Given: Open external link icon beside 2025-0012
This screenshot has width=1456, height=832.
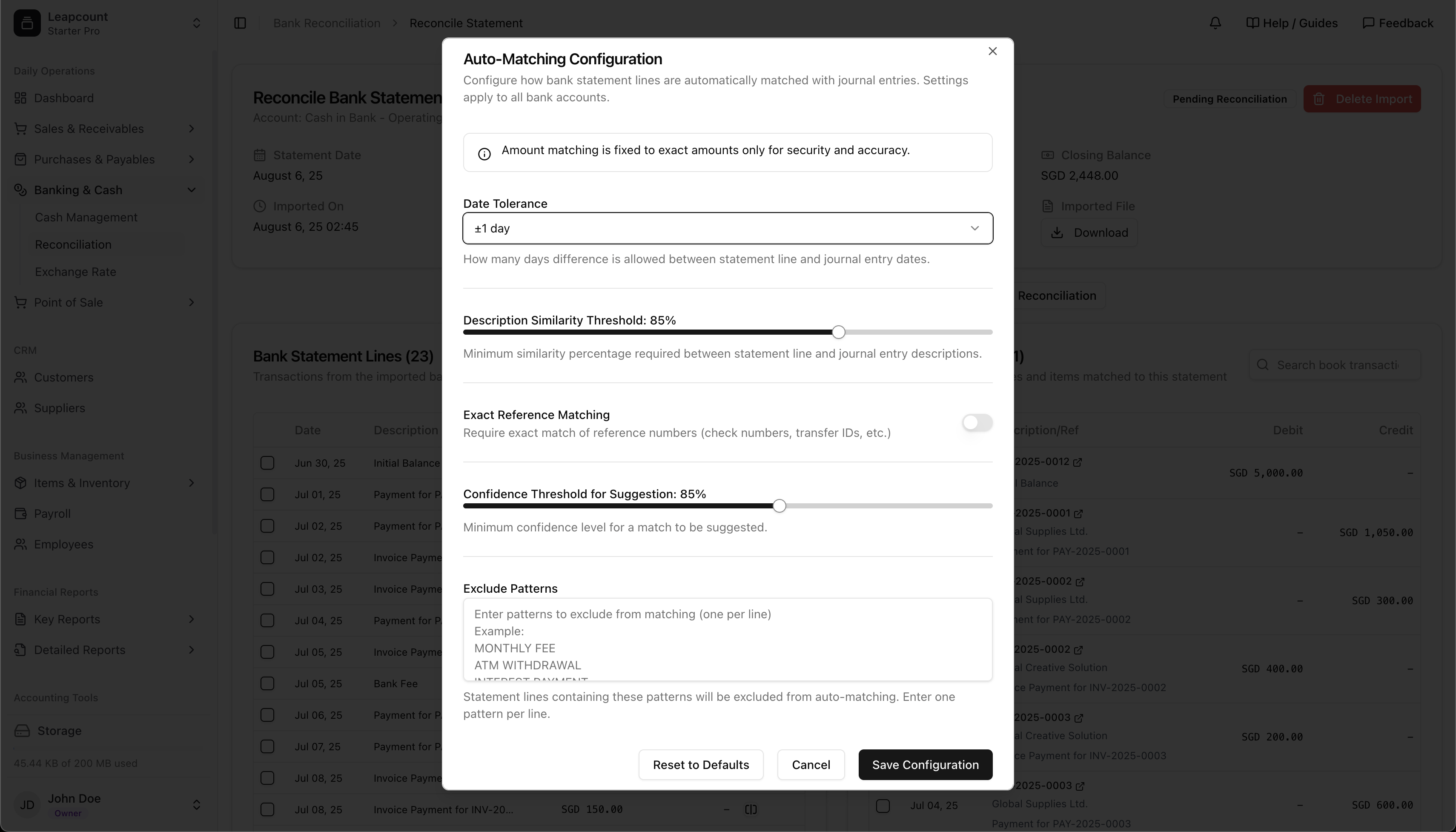Looking at the screenshot, I should [x=1077, y=462].
